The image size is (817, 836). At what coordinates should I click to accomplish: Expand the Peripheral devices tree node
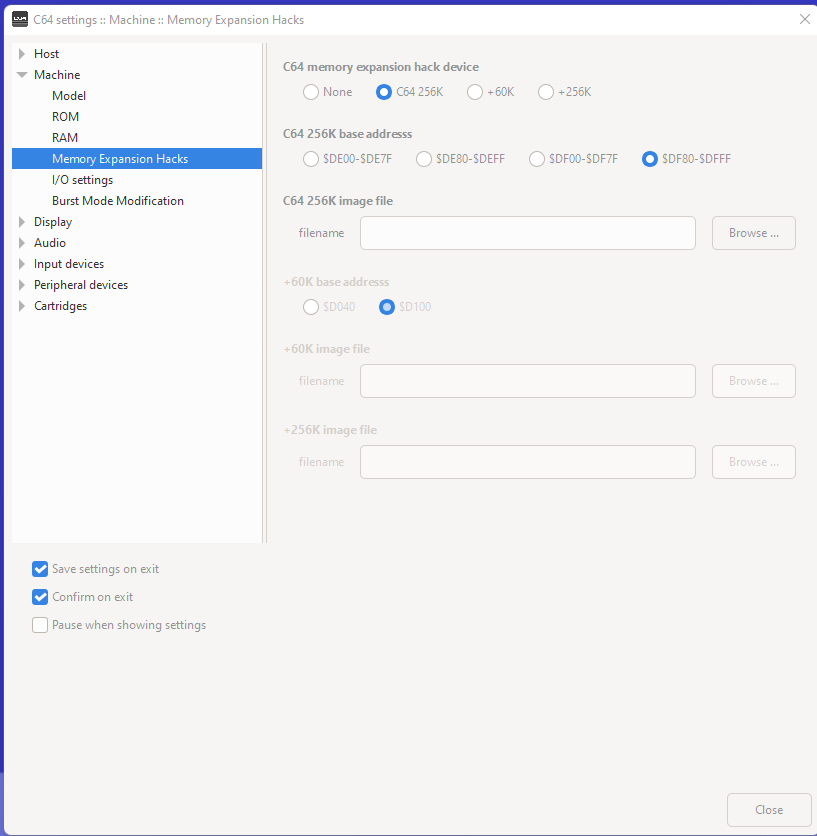[x=22, y=285]
